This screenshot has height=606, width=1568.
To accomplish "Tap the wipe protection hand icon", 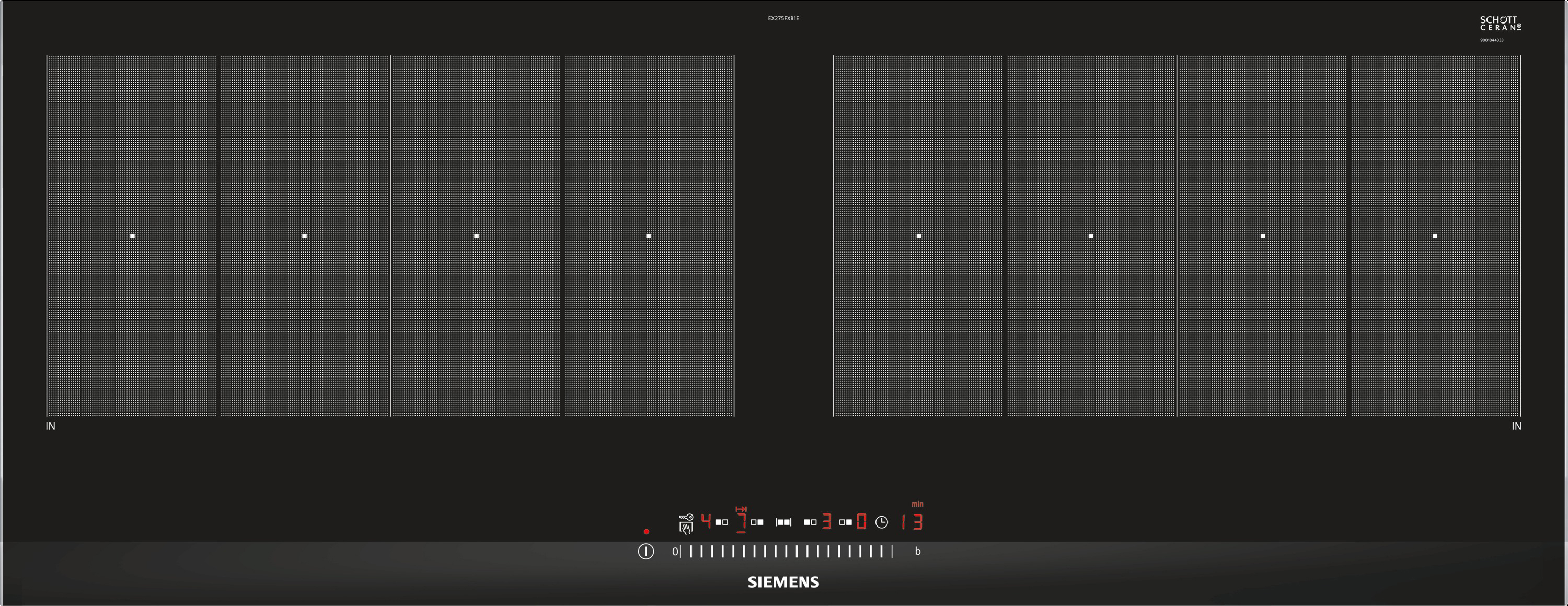I will coord(686,528).
